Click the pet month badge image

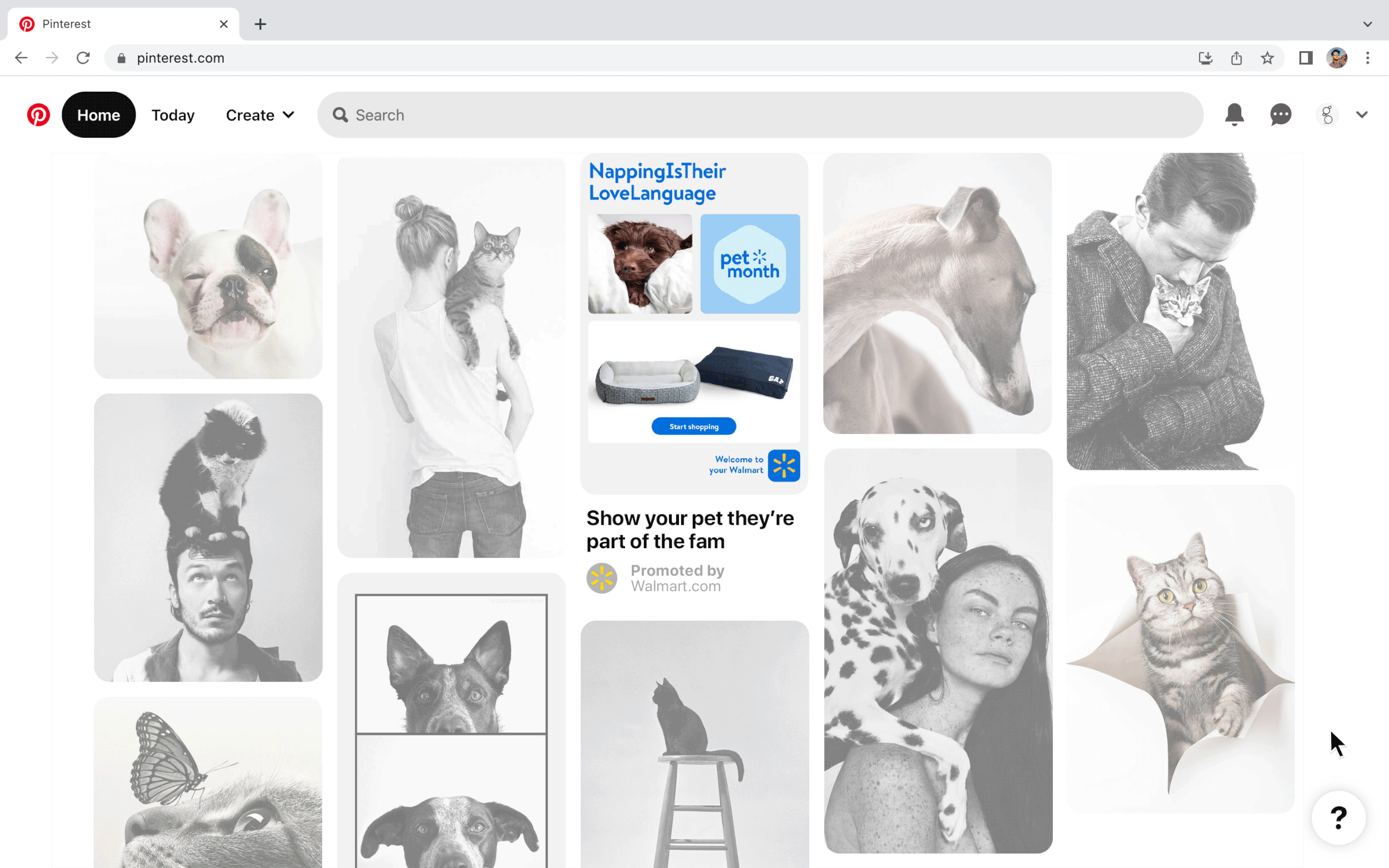[750, 264]
